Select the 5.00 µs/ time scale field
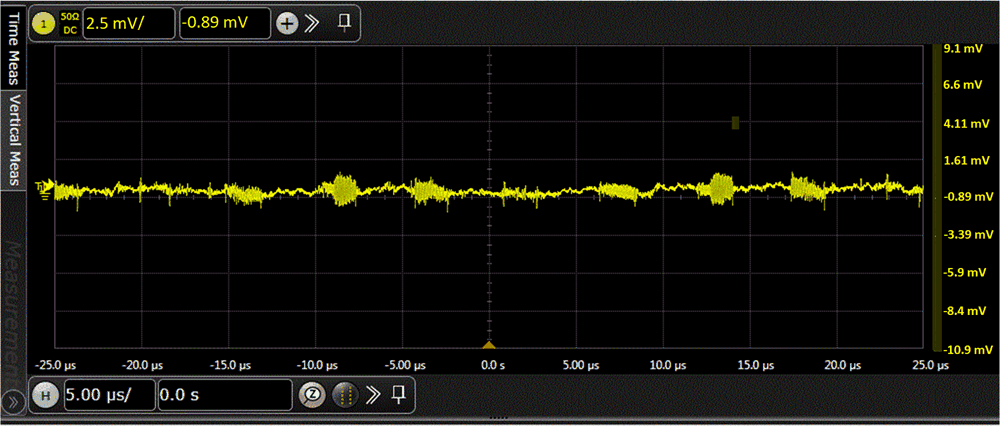This screenshot has height=426, width=1000. coord(109,394)
